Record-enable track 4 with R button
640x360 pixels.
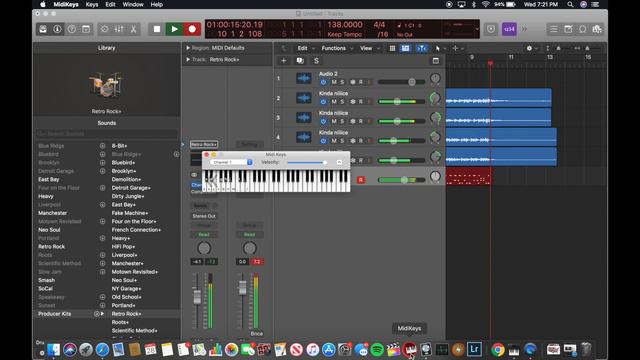[360, 141]
